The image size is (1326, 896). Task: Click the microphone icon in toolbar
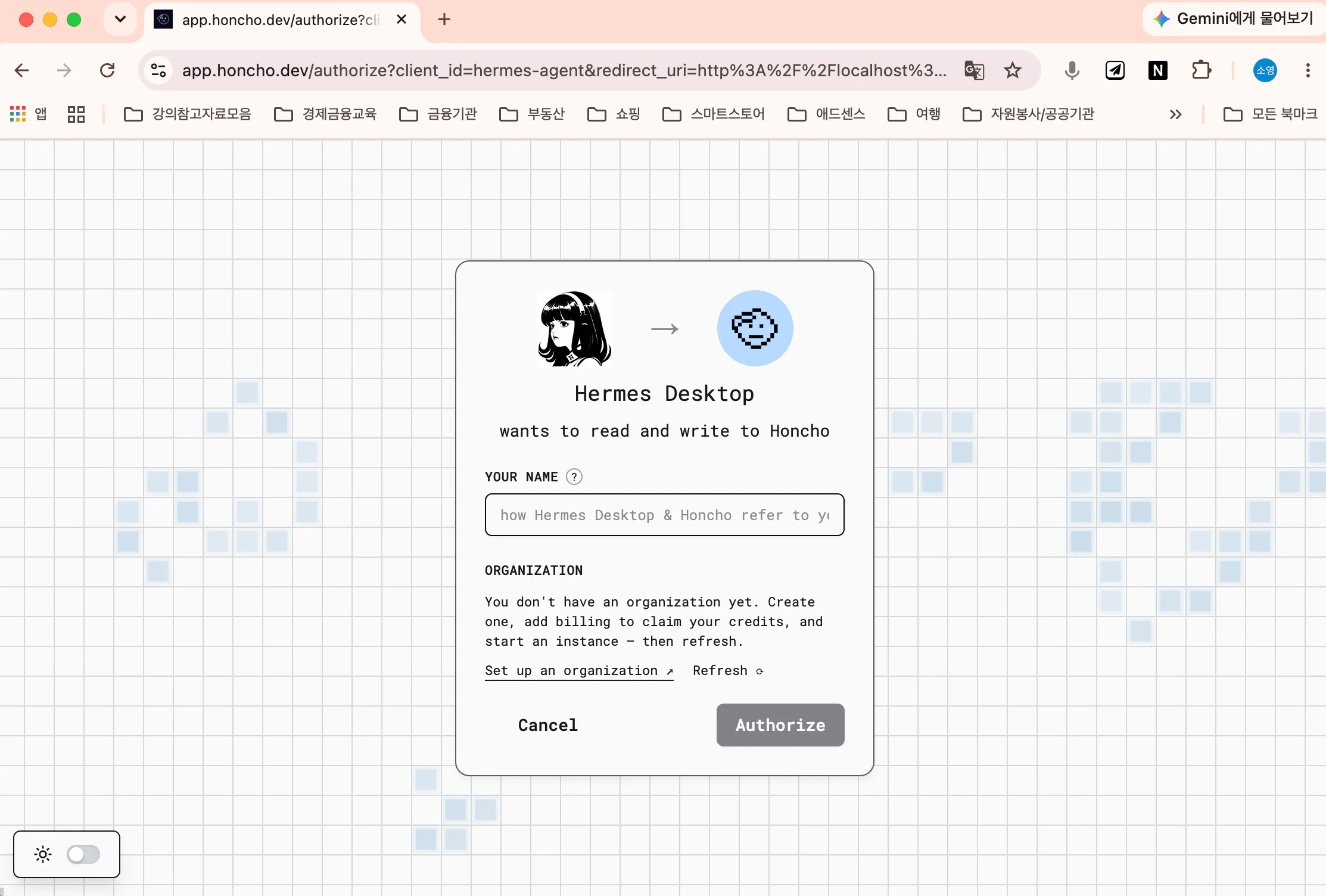tap(1072, 70)
